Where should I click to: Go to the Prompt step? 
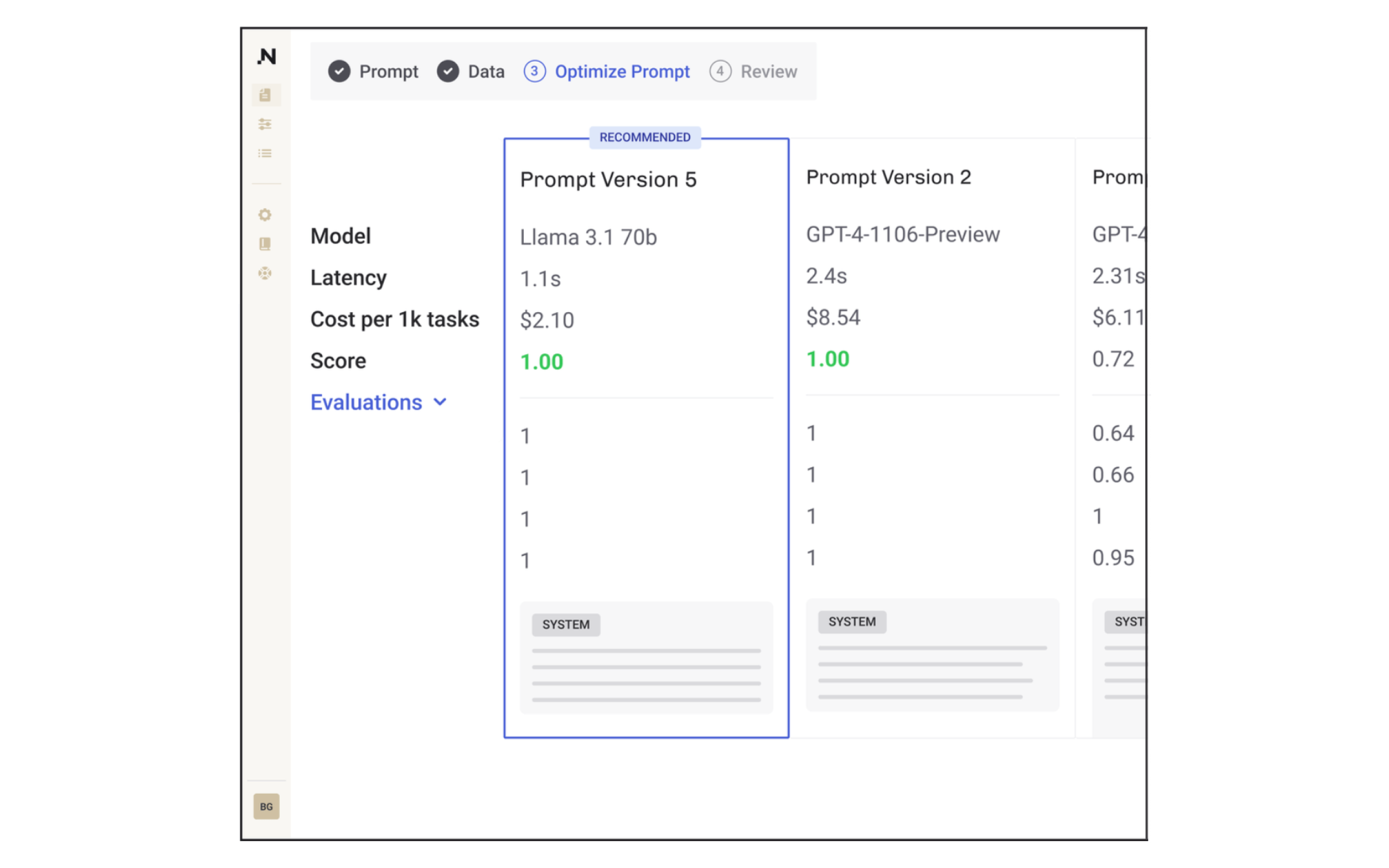(x=373, y=72)
